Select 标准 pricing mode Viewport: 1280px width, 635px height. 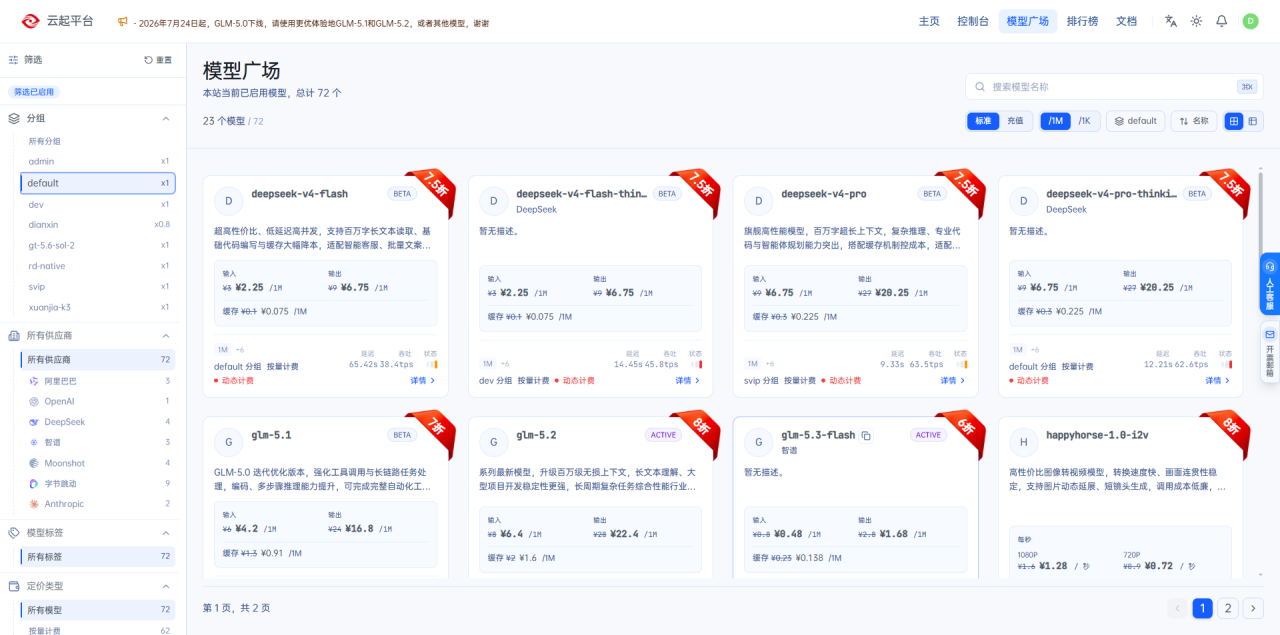[983, 121]
